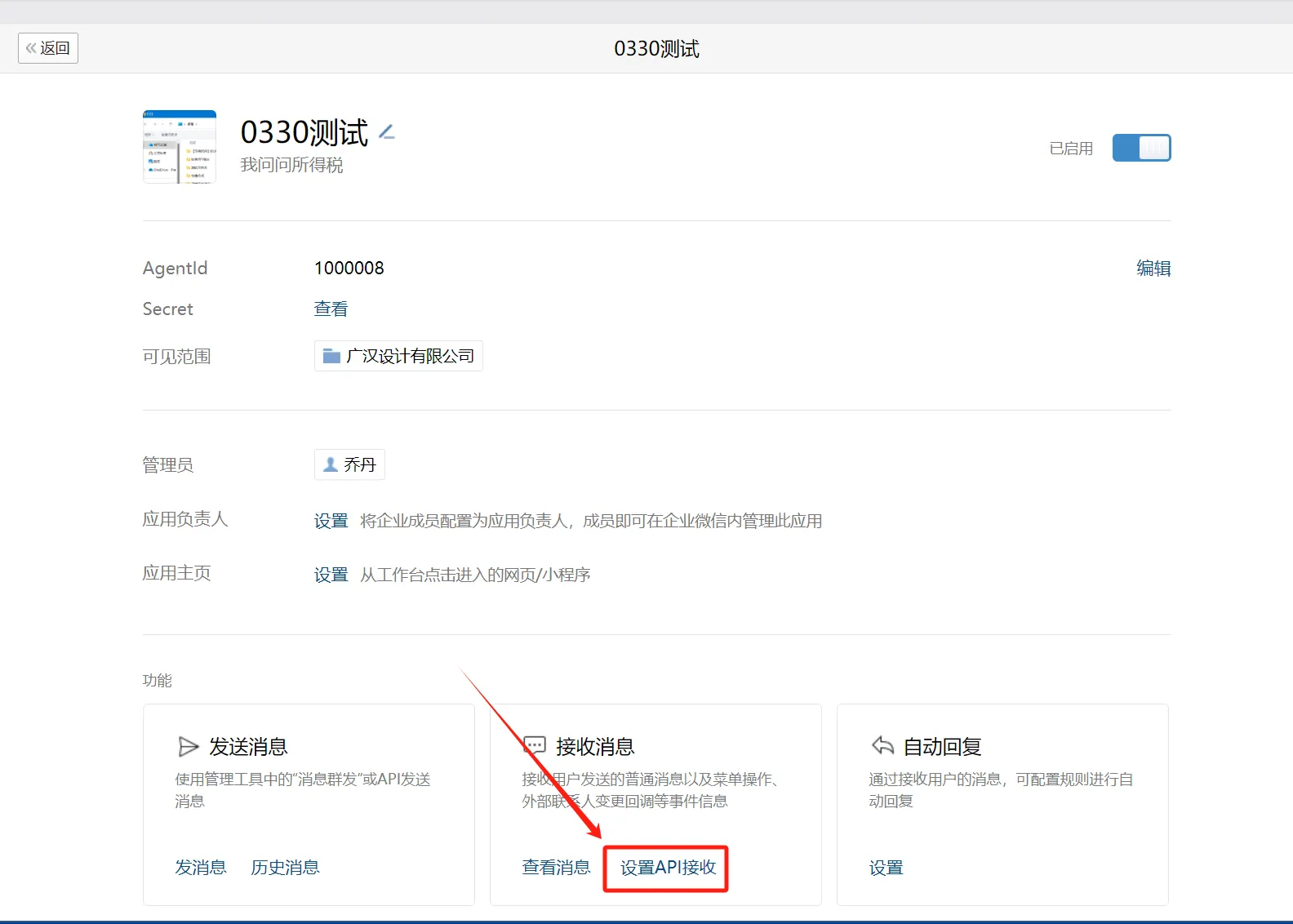The height and width of the screenshot is (924, 1293).
Task: Go back using the 返回 button
Action: 48,48
